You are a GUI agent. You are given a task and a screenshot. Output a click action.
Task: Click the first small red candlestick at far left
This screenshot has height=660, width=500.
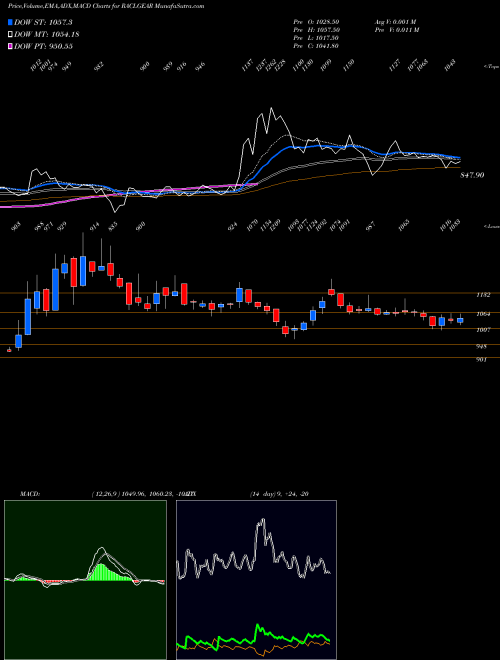(9, 350)
